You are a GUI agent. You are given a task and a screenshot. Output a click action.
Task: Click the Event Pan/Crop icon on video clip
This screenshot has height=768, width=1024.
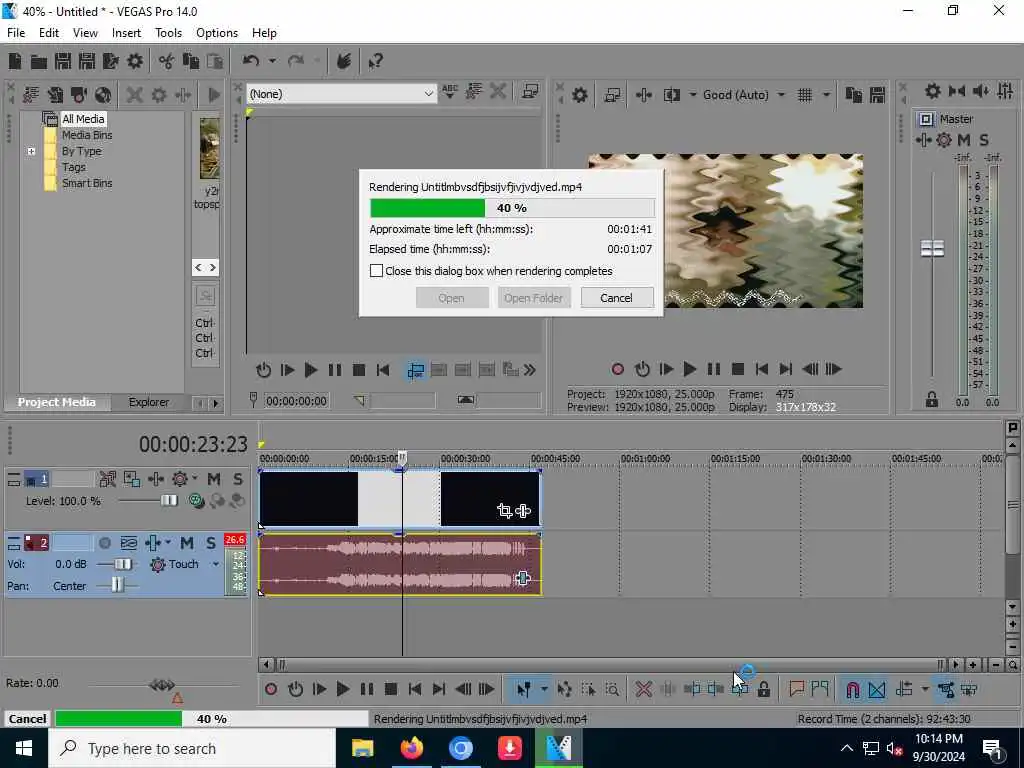tap(504, 511)
